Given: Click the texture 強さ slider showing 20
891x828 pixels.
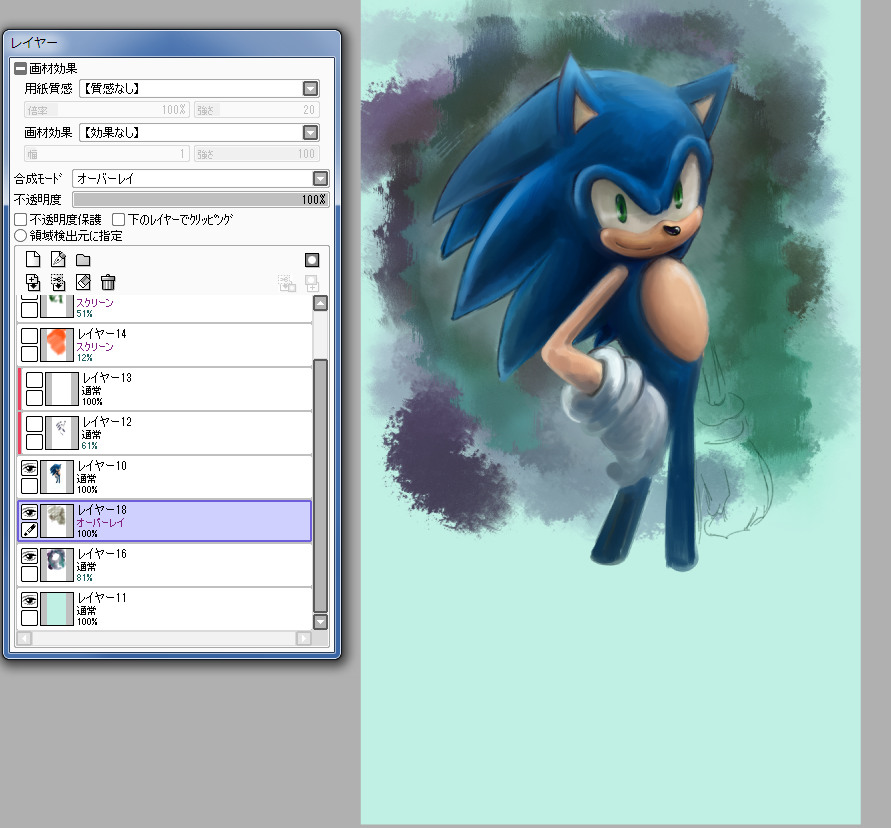Looking at the screenshot, I should (256, 110).
